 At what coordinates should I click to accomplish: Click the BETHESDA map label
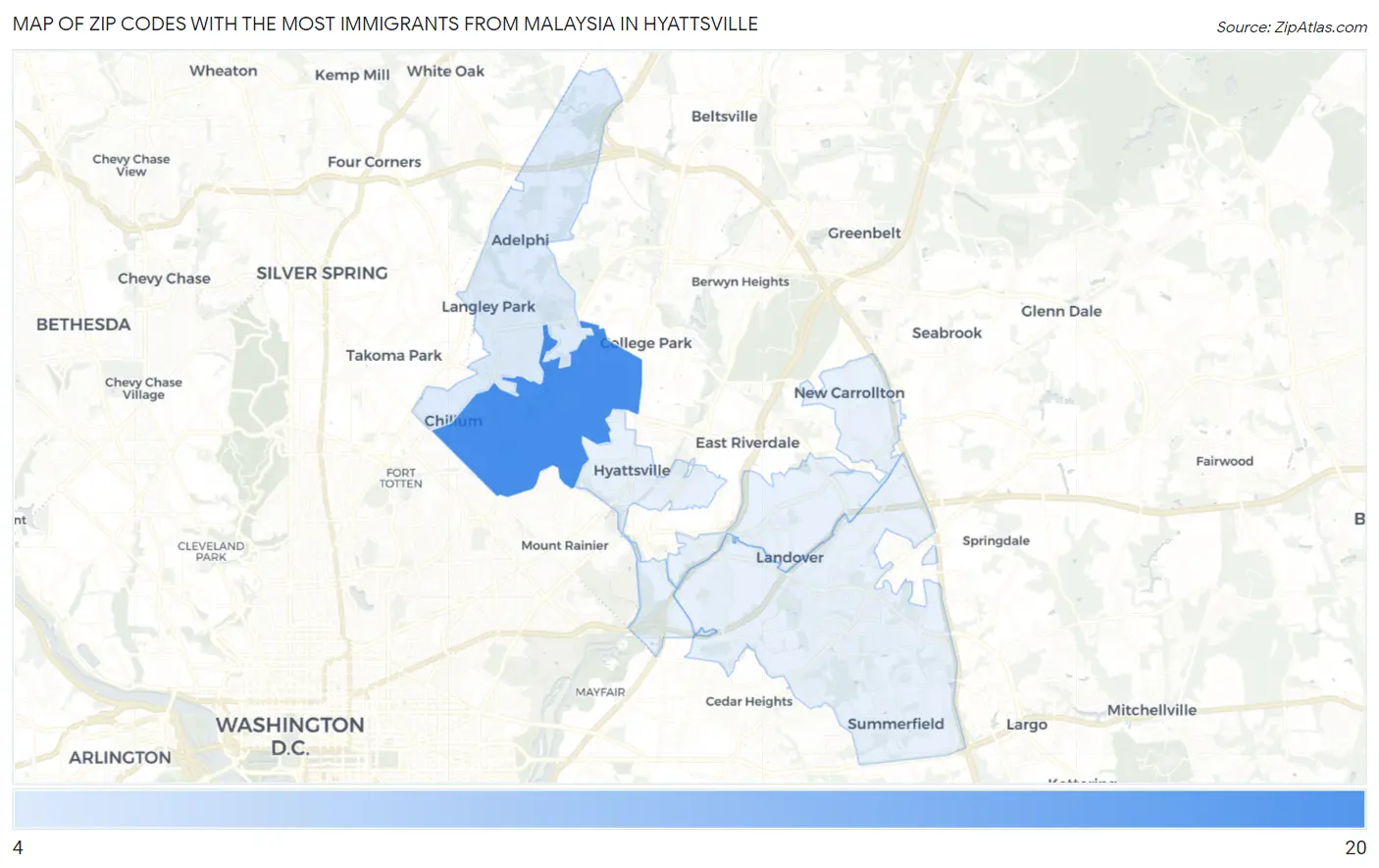coord(83,325)
